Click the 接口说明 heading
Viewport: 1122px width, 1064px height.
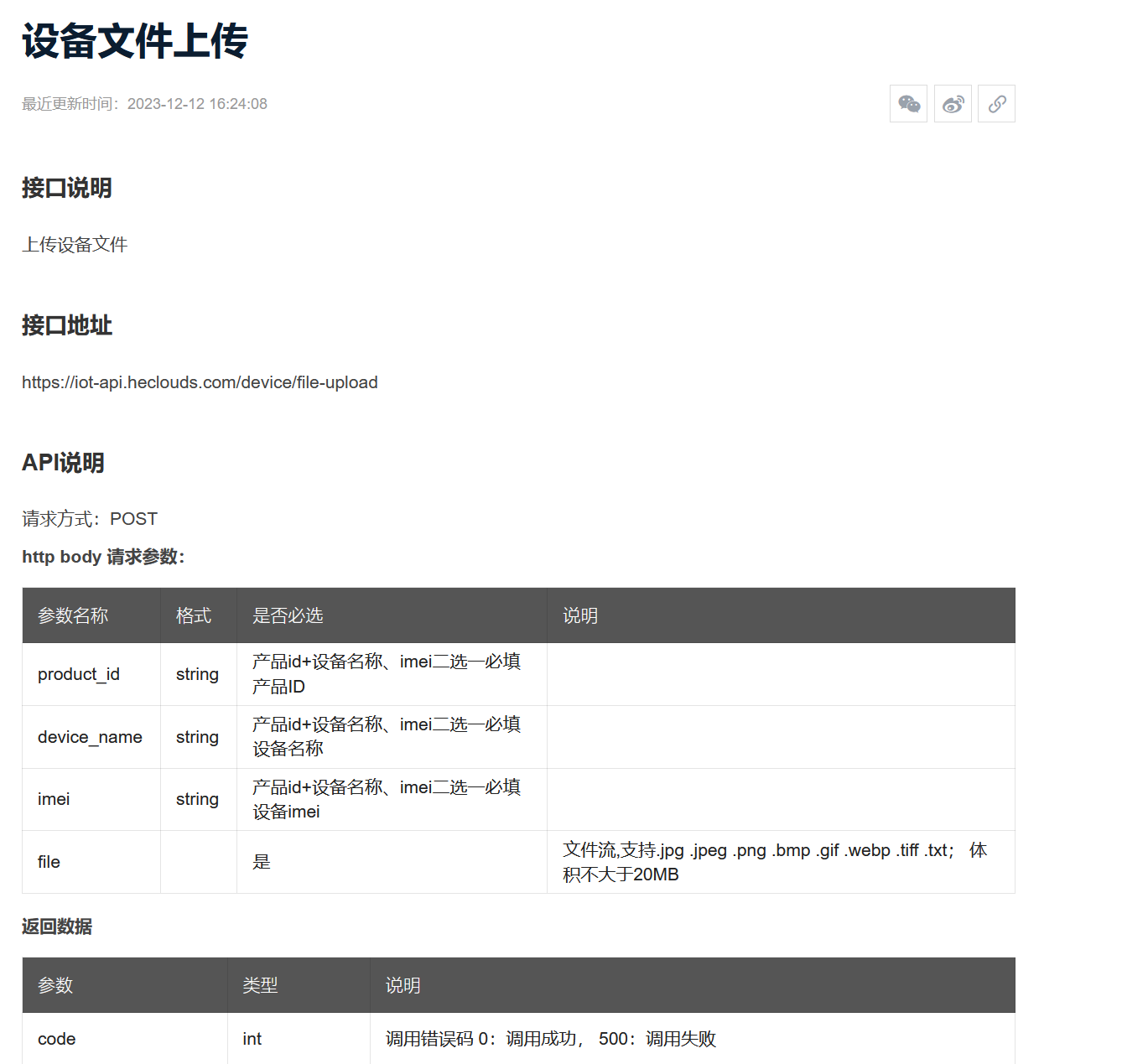tap(67, 188)
